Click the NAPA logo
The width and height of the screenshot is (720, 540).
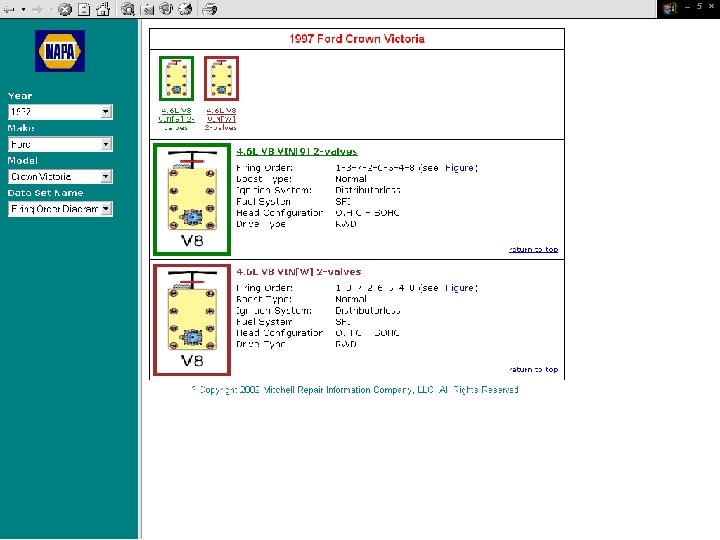click(60, 51)
